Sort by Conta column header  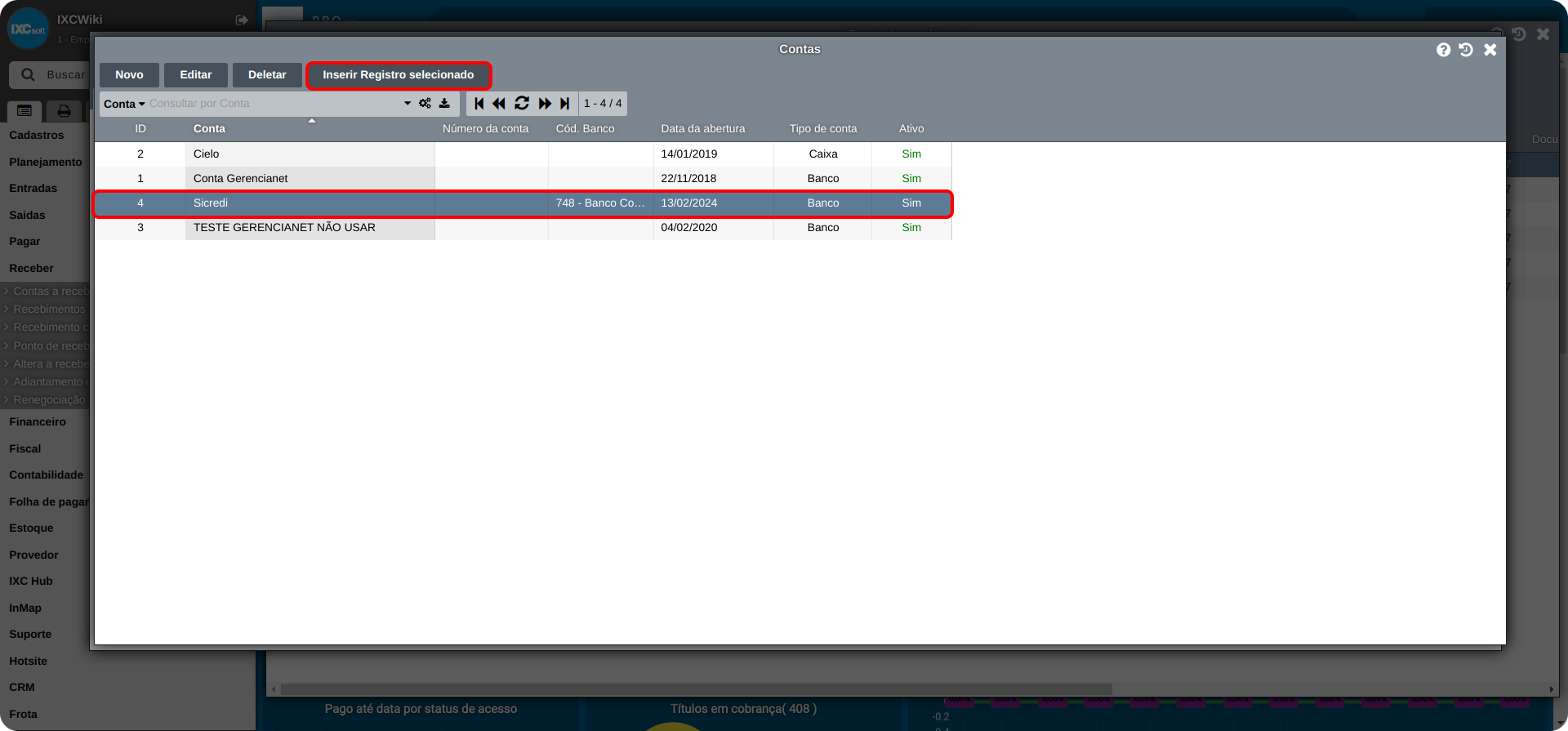click(209, 129)
